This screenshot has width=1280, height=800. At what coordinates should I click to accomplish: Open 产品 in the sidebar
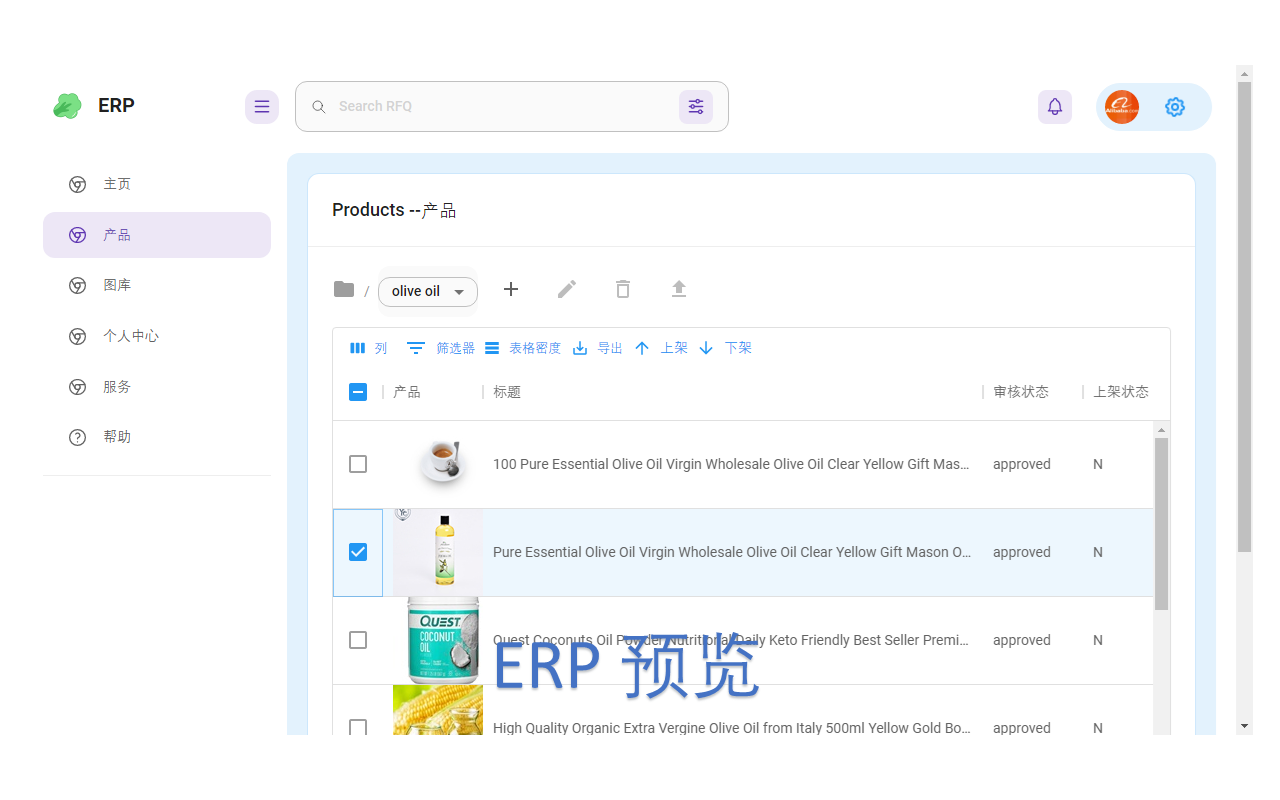pos(157,235)
